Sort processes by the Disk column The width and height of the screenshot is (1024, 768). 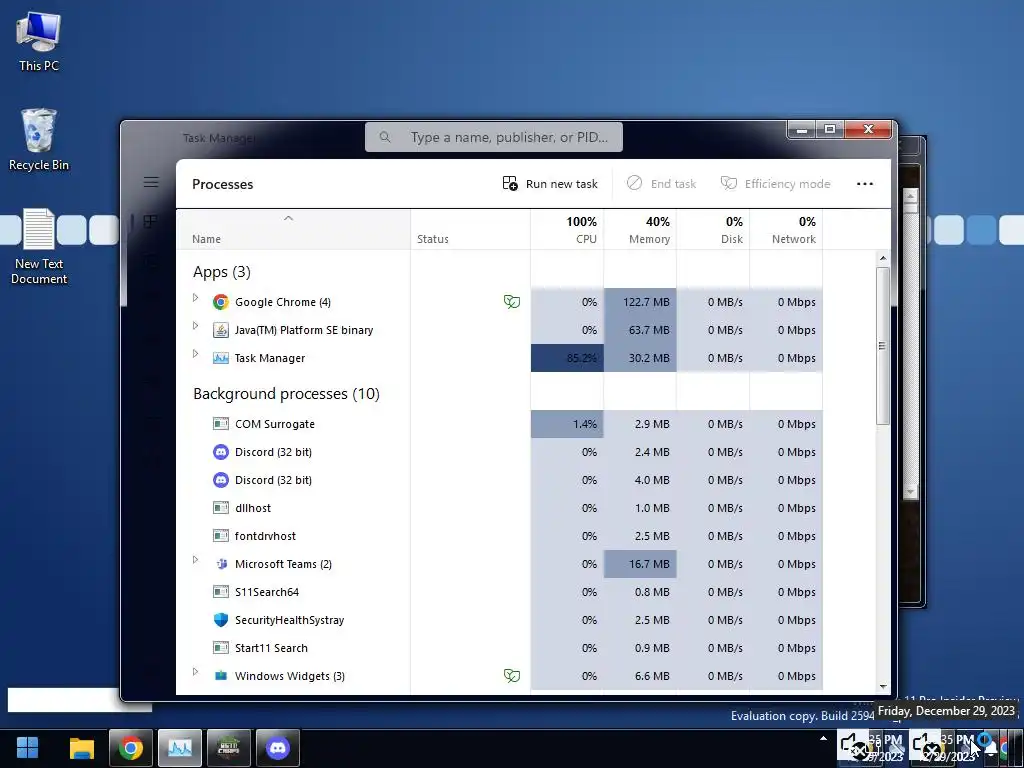[713, 229]
